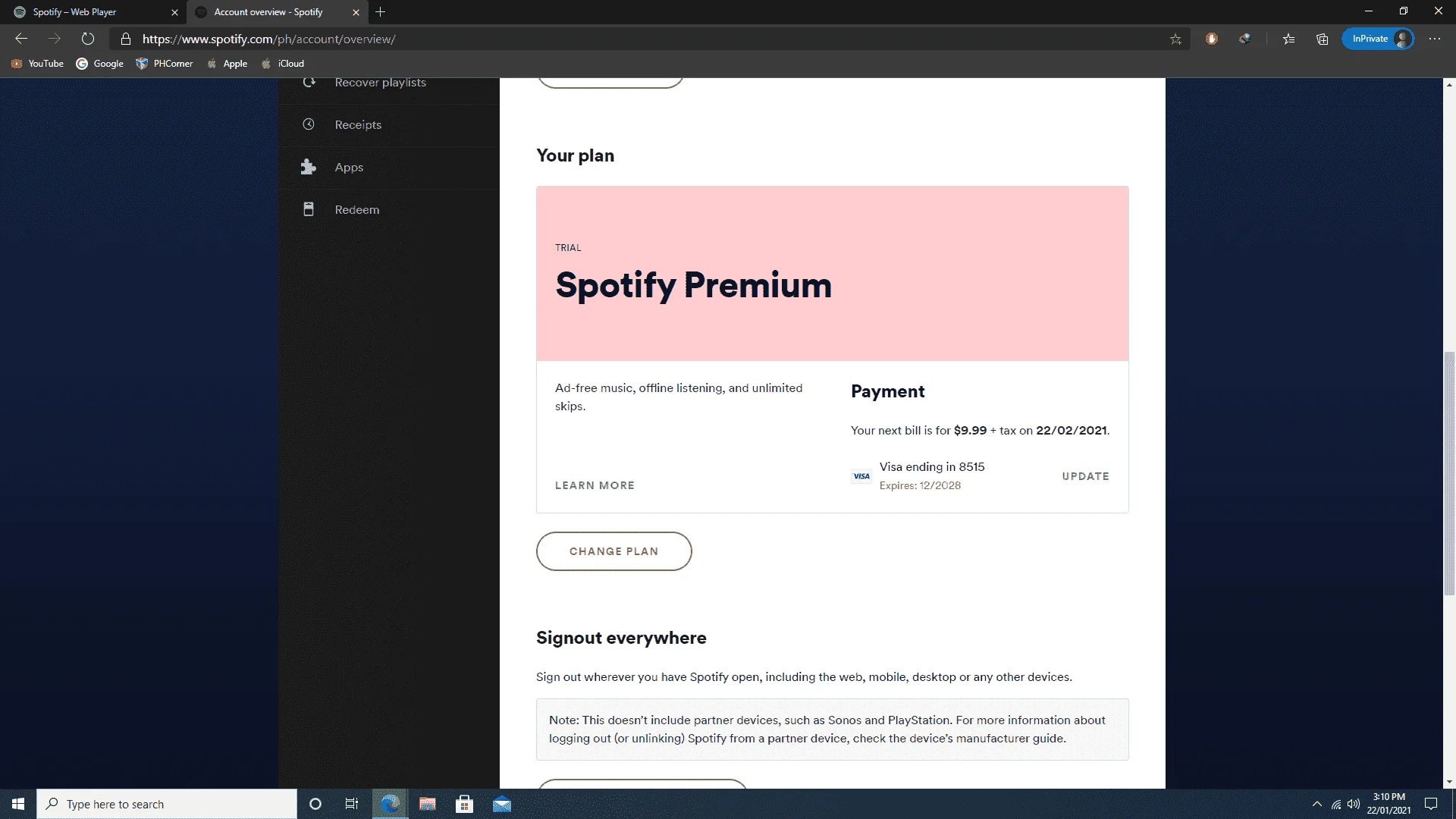1456x819 pixels.
Task: Click the Apps puzzle piece icon
Action: click(x=308, y=167)
